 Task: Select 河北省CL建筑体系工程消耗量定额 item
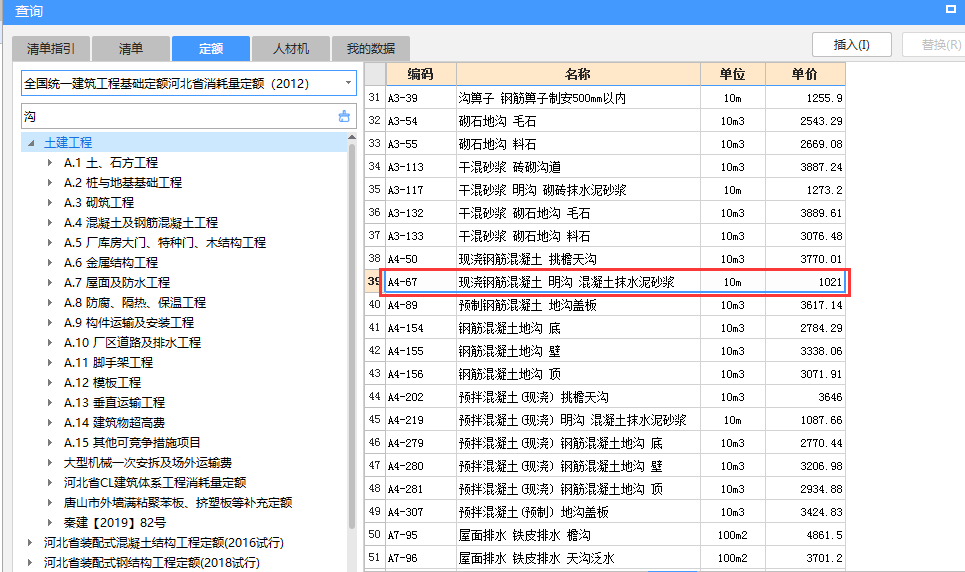[155, 483]
